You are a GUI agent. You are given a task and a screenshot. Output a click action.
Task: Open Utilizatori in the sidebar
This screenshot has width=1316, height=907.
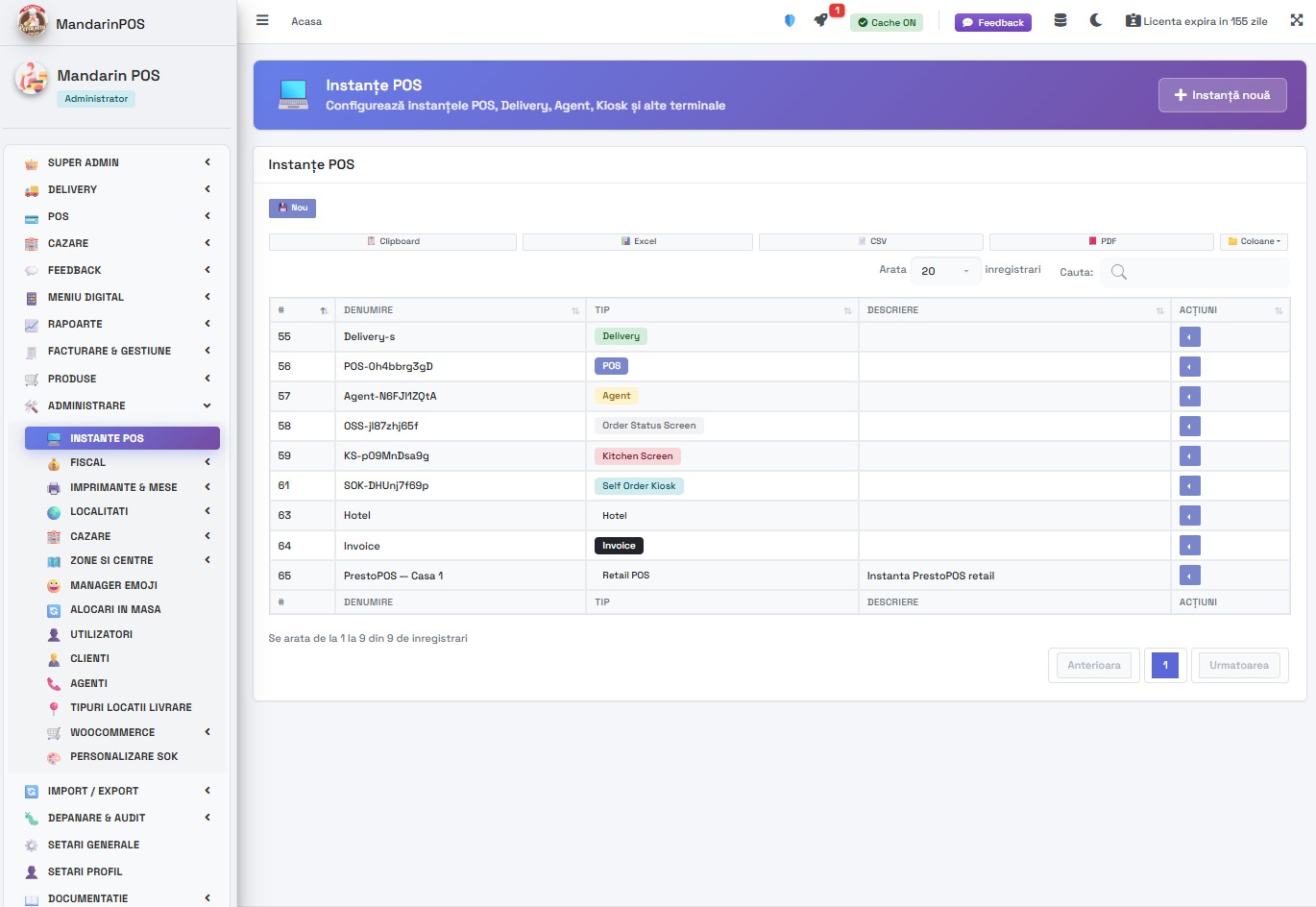tap(101, 634)
